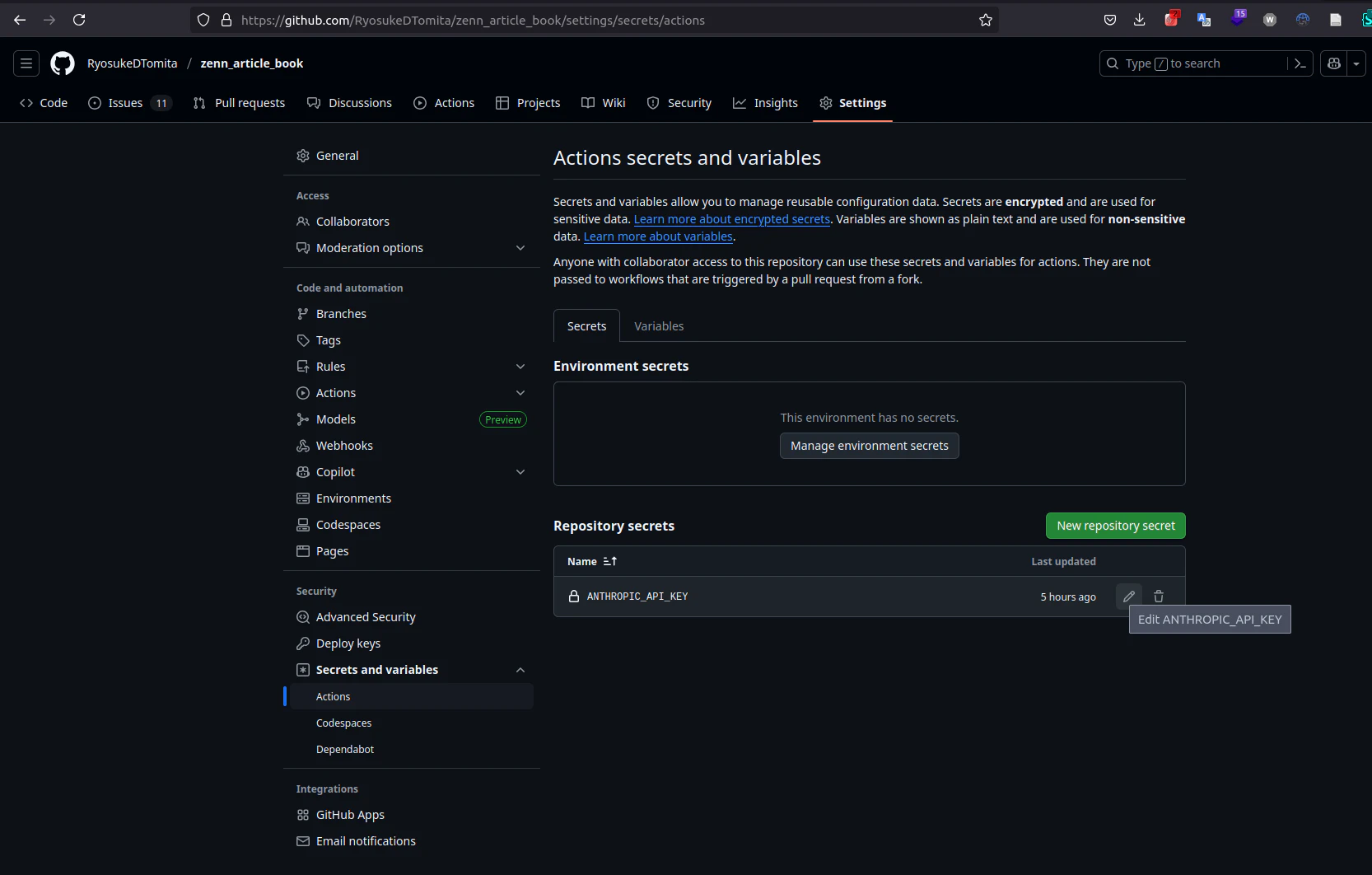Click the search input field
The width and height of the screenshot is (1372, 875).
click(1194, 63)
